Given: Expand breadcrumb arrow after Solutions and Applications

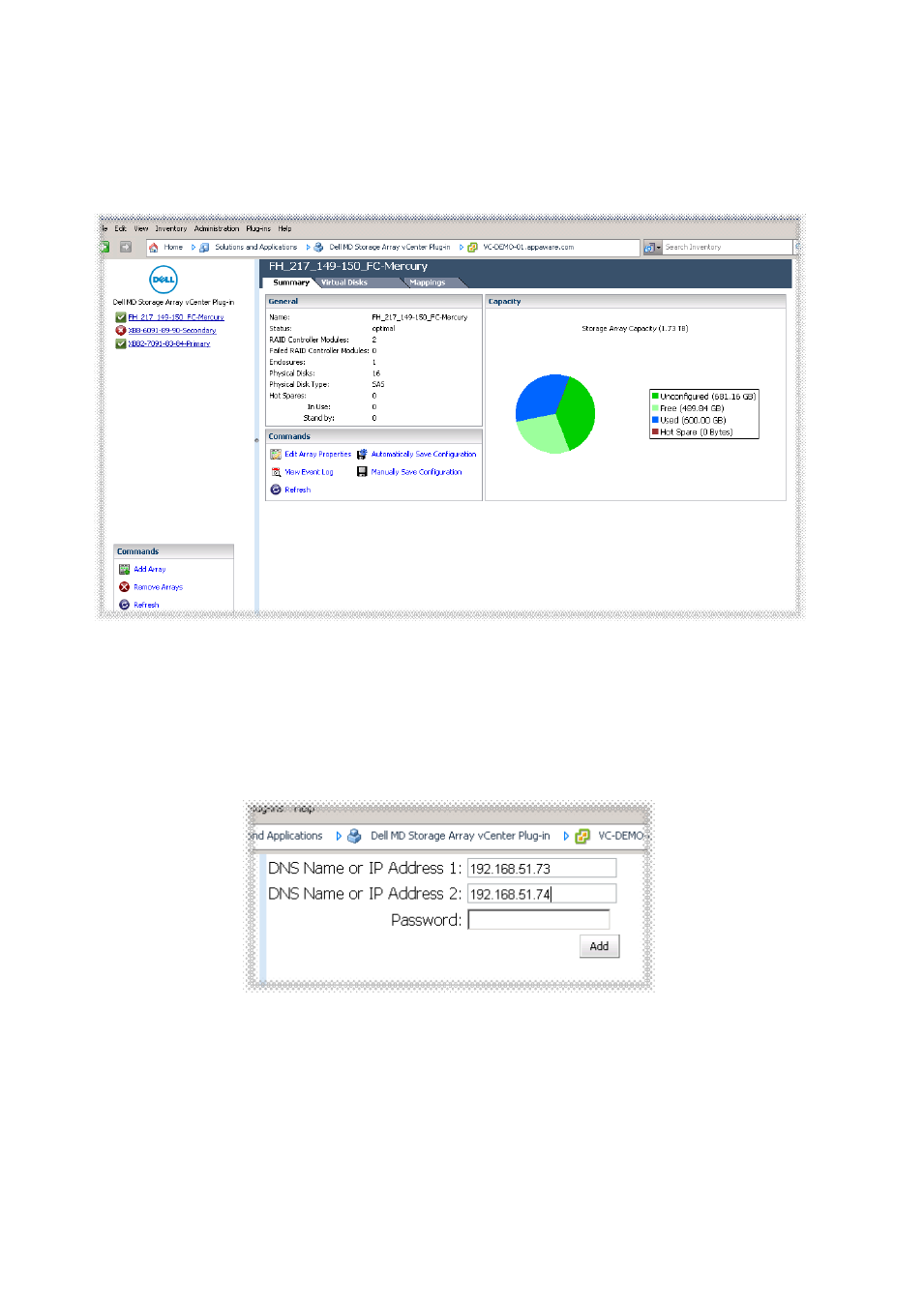Looking at the screenshot, I should tap(308, 248).
